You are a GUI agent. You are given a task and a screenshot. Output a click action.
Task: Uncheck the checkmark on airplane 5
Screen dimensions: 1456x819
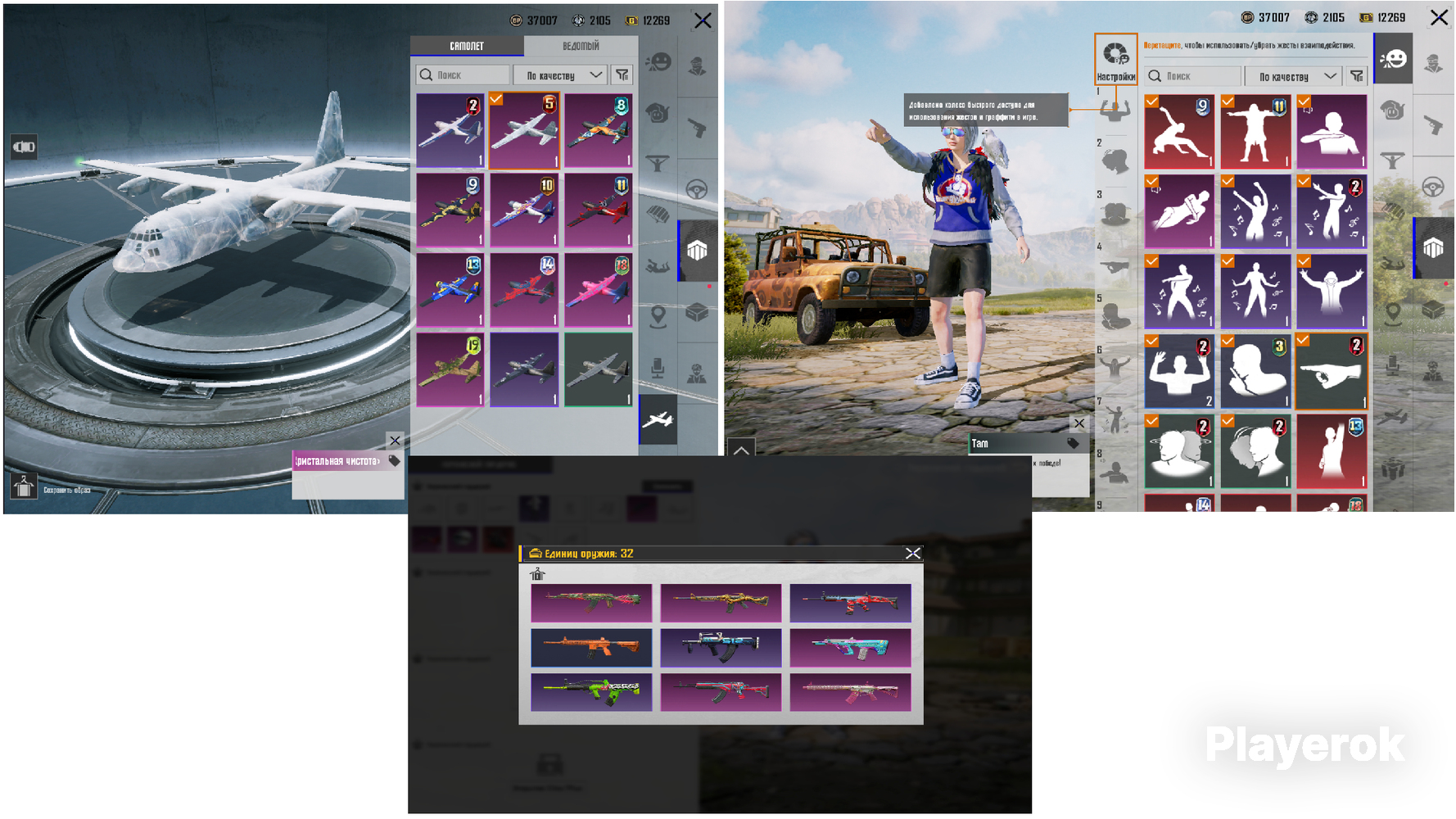[496, 99]
